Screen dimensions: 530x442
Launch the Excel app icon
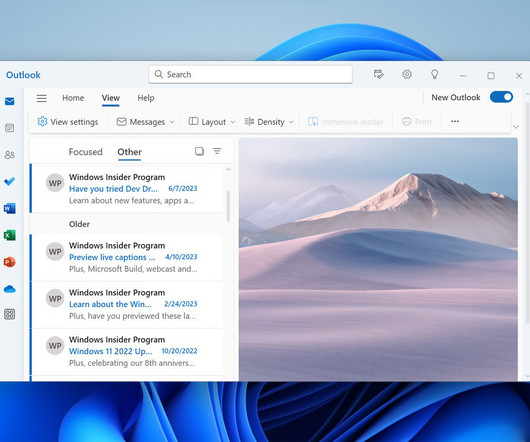pyautogui.click(x=9, y=235)
